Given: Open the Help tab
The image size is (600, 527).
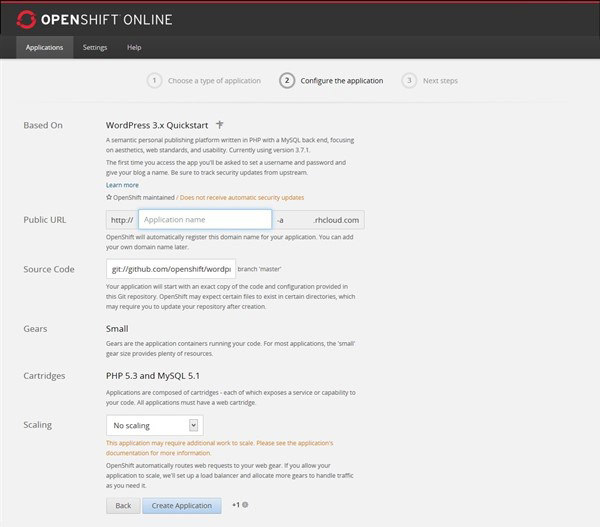Looking at the screenshot, I should point(134,47).
